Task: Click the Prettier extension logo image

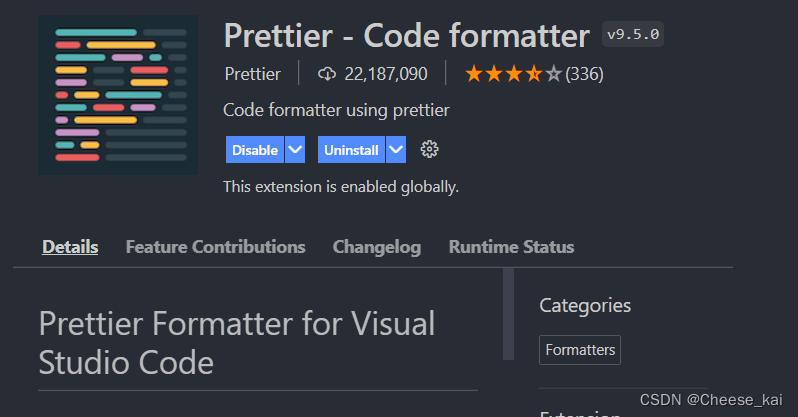Action: click(118, 95)
